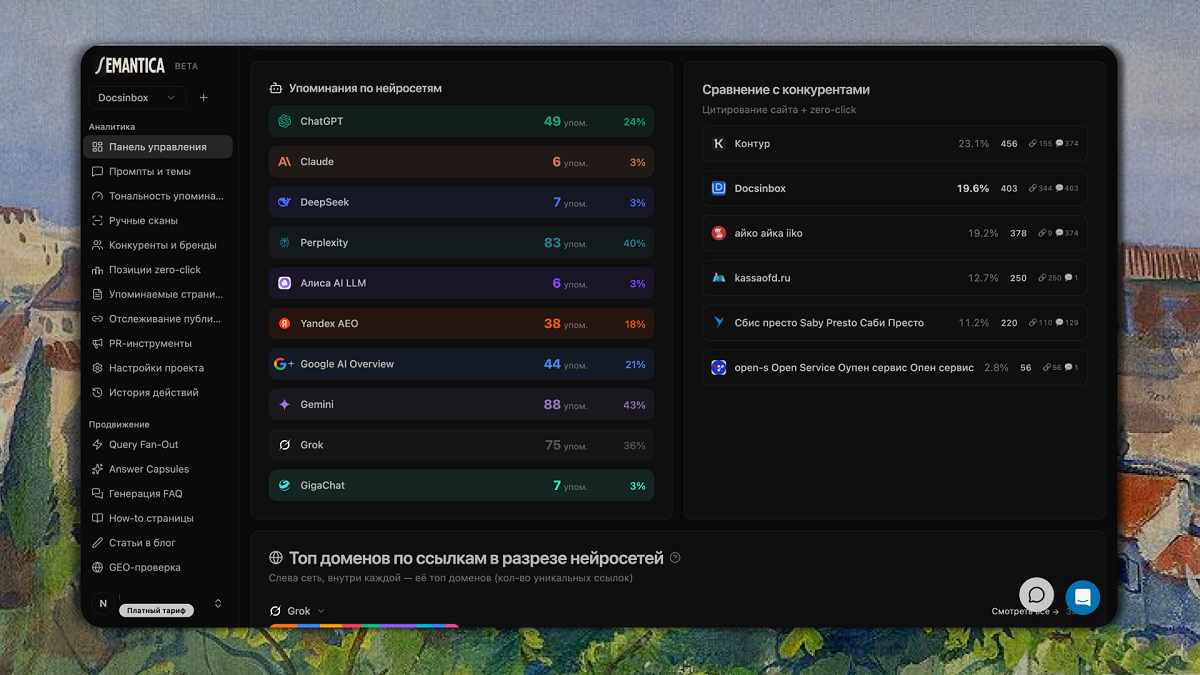Click the История действий clock icon
The image size is (1200, 675).
(97, 393)
